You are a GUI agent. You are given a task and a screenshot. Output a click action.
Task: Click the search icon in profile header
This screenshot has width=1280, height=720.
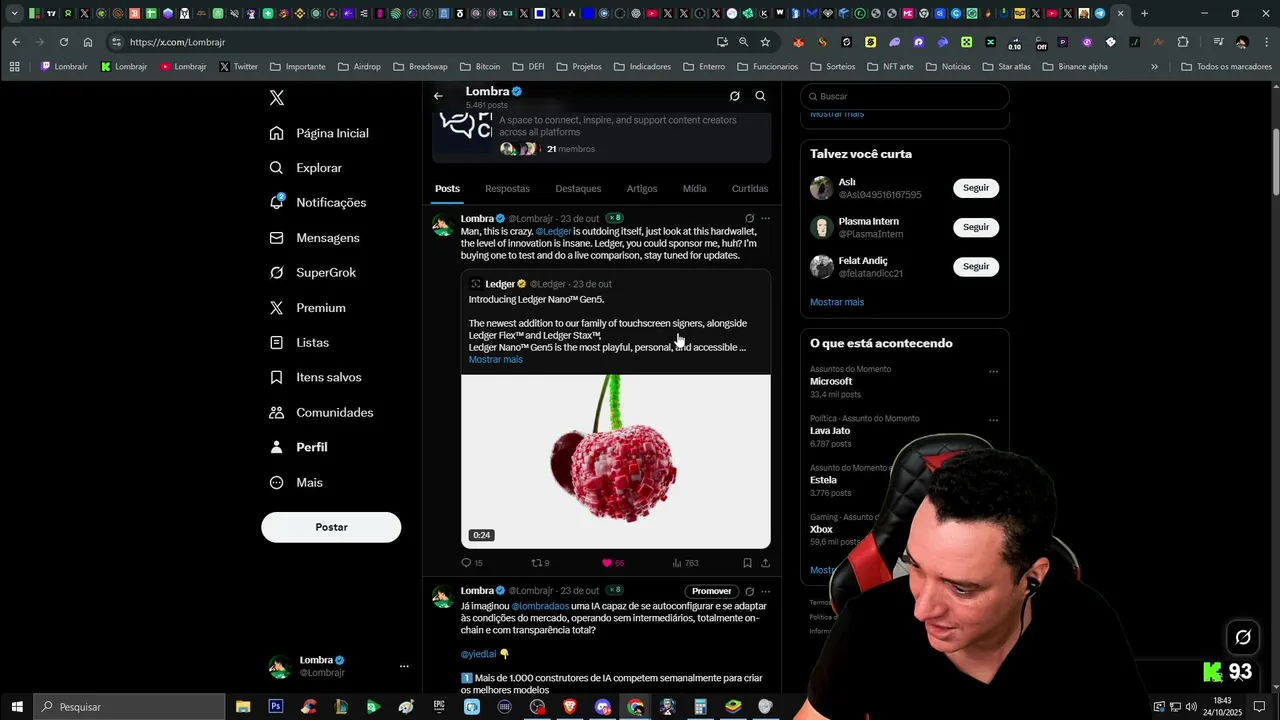pyautogui.click(x=760, y=96)
